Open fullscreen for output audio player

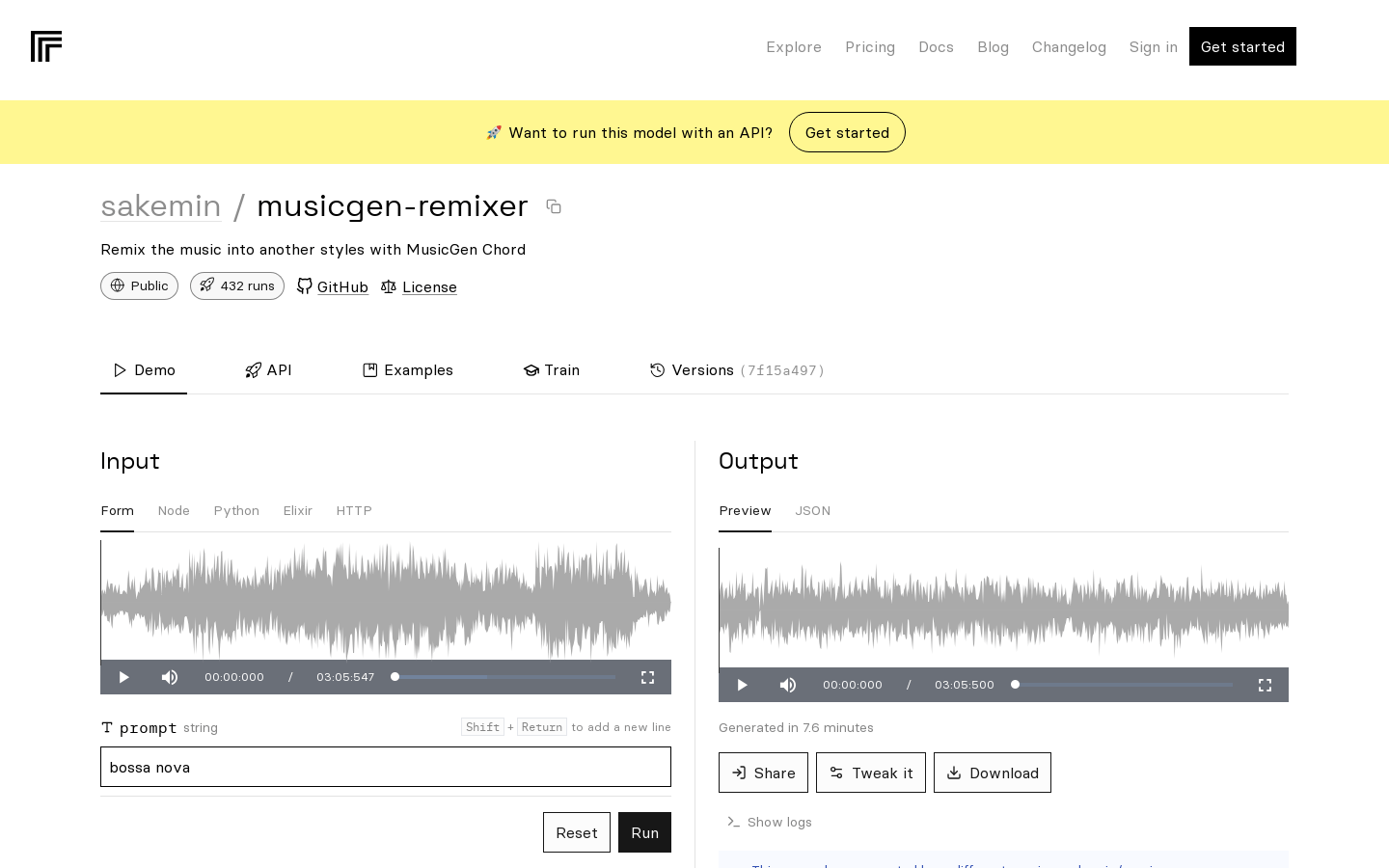(x=1266, y=685)
